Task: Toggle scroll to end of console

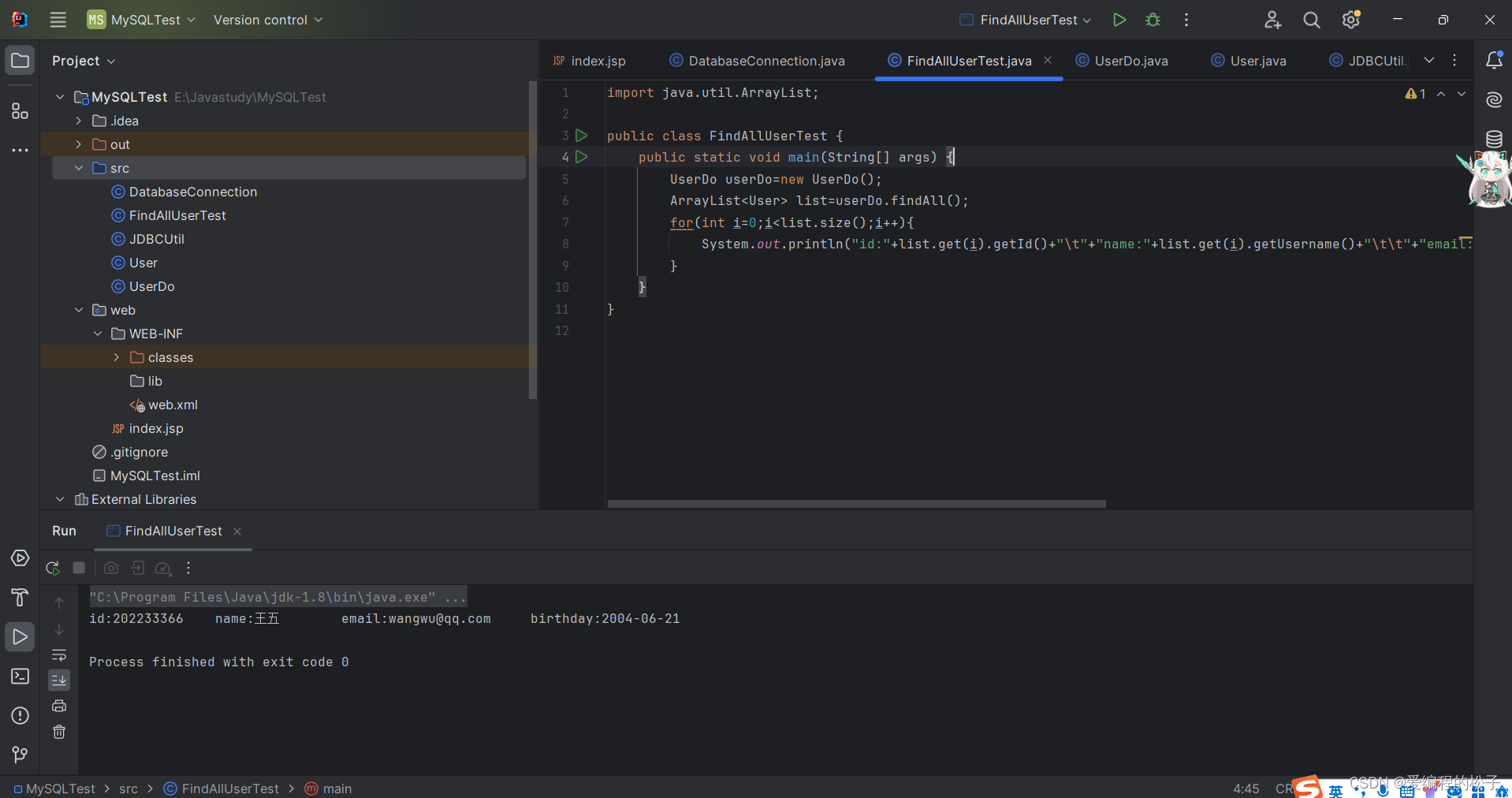Action: pos(59,680)
